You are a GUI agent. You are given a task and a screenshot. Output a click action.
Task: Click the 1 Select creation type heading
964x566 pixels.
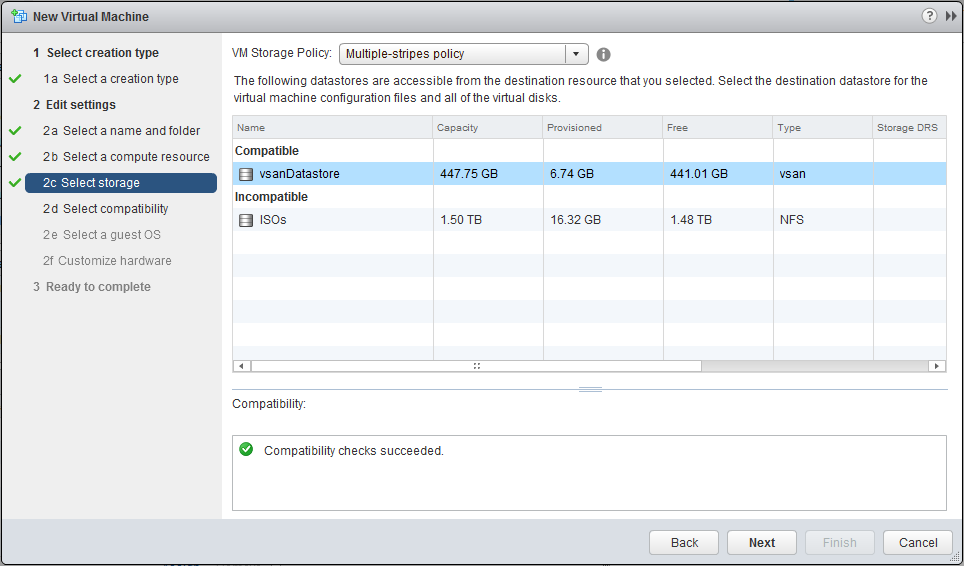tap(96, 53)
